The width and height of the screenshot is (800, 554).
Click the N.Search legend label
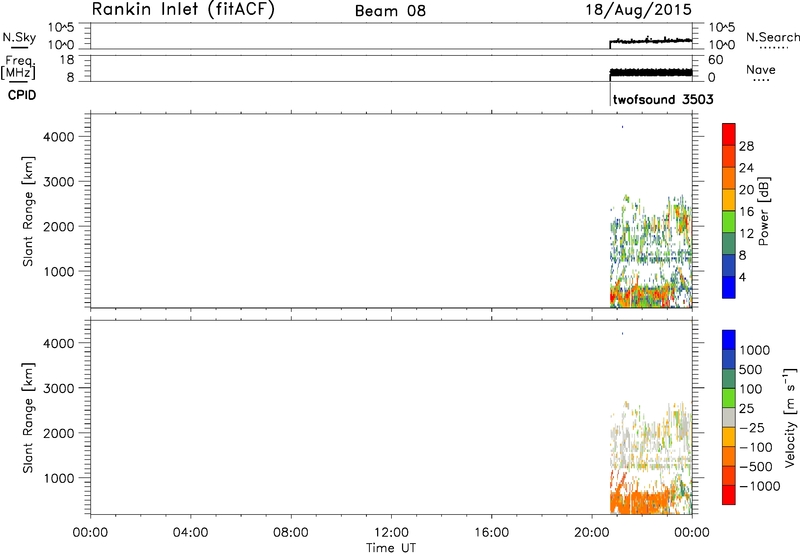[x=772, y=37]
